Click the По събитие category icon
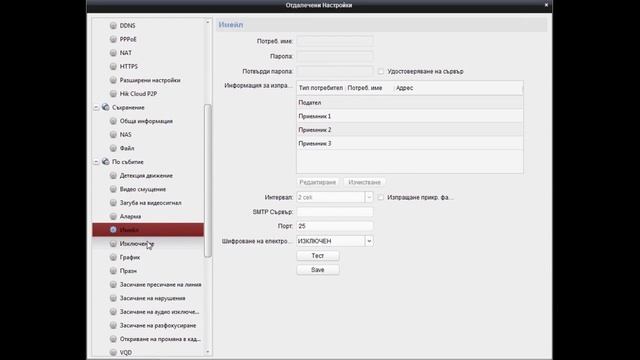Viewport: 640px width, 360px height. (105, 162)
